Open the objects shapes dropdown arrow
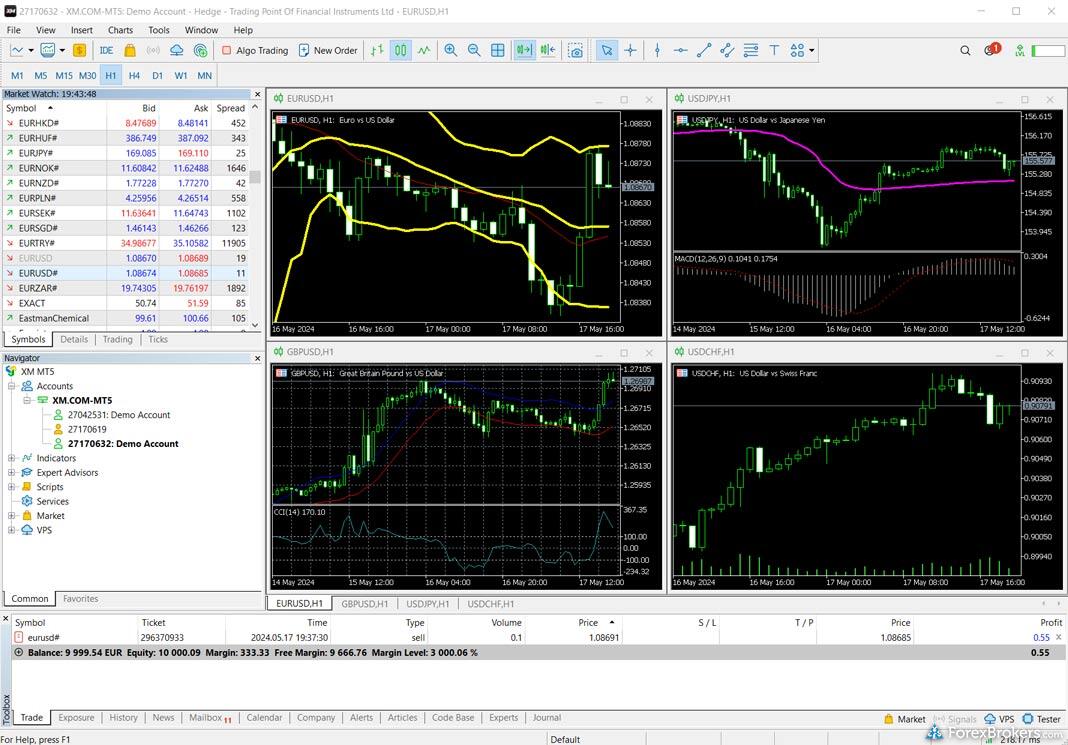The height and width of the screenshot is (745, 1068). pos(812,50)
